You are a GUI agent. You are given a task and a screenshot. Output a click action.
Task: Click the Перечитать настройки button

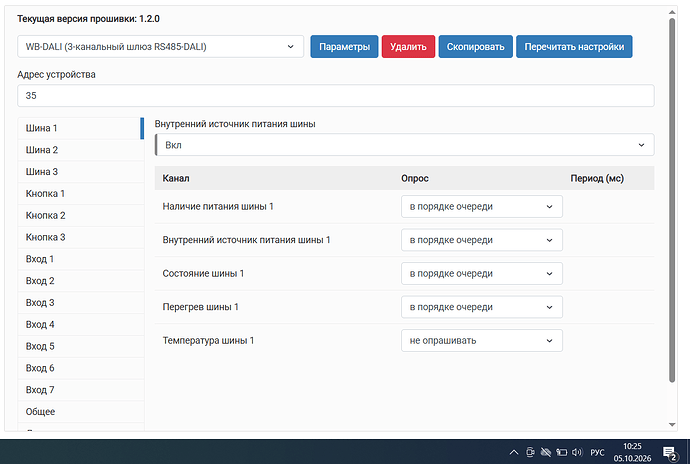coord(574,47)
